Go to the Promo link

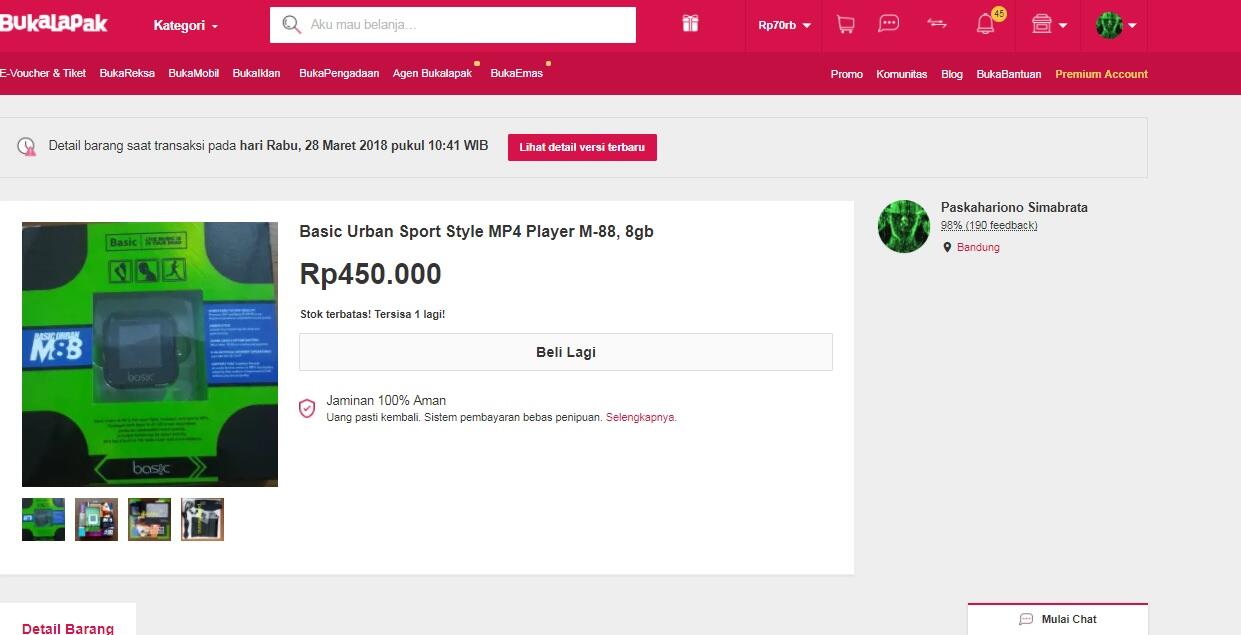pyautogui.click(x=847, y=74)
